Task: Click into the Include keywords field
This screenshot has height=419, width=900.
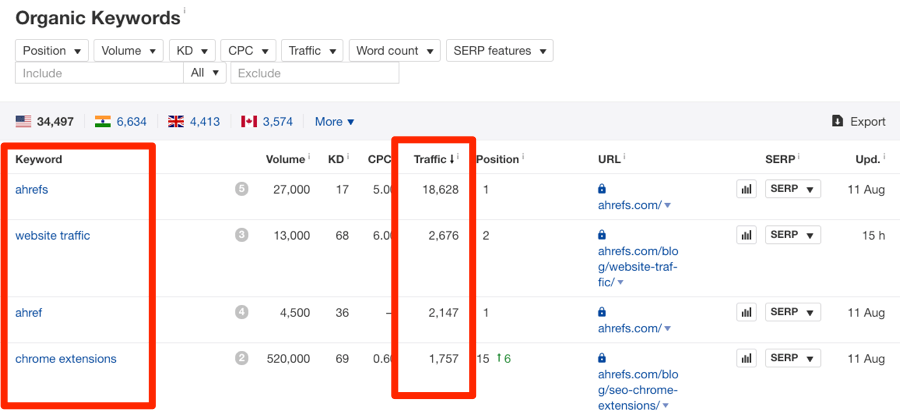Action: (x=99, y=73)
